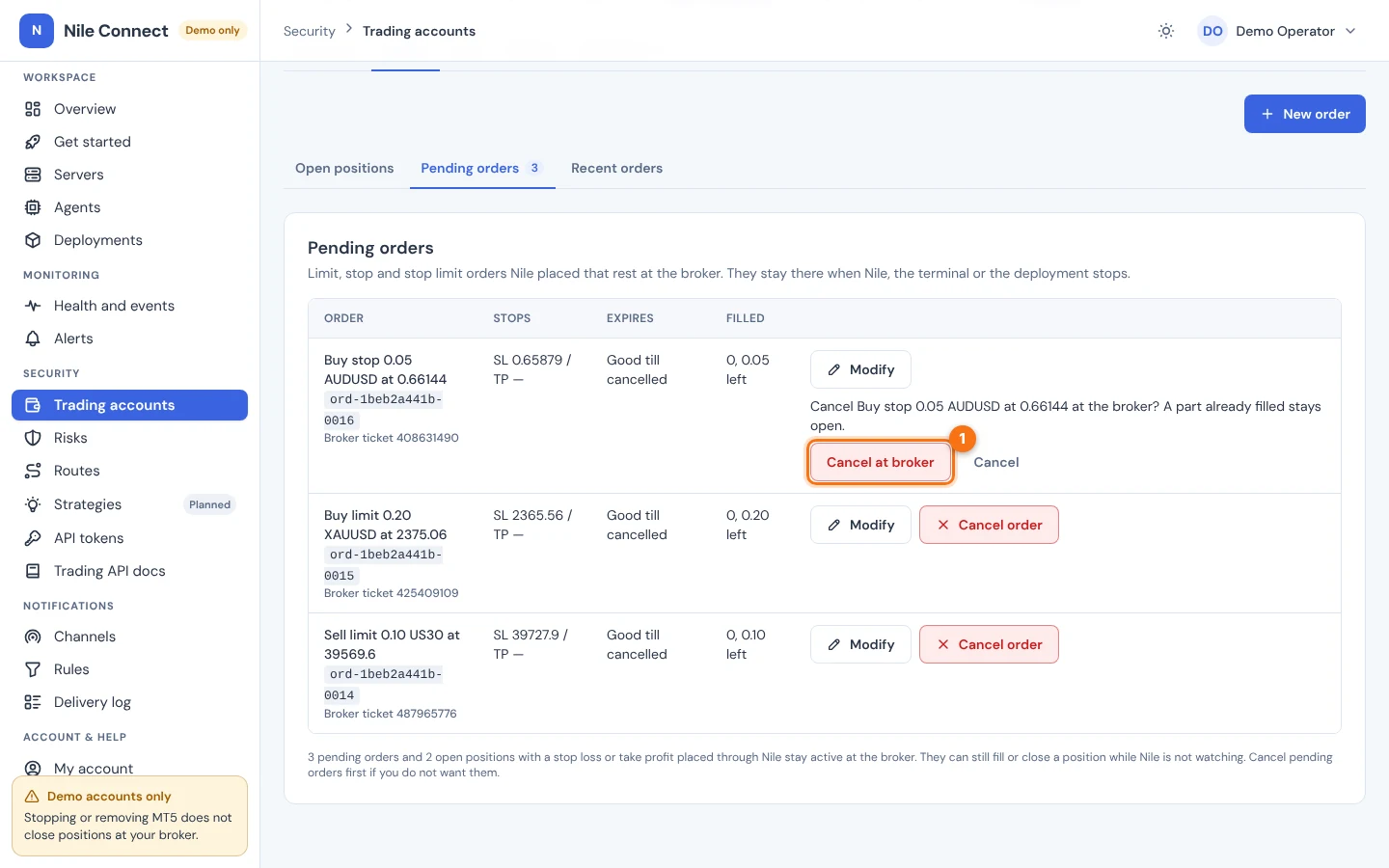Open the Delivery log
Image resolution: width=1389 pixels, height=868 pixels.
coord(129,702)
